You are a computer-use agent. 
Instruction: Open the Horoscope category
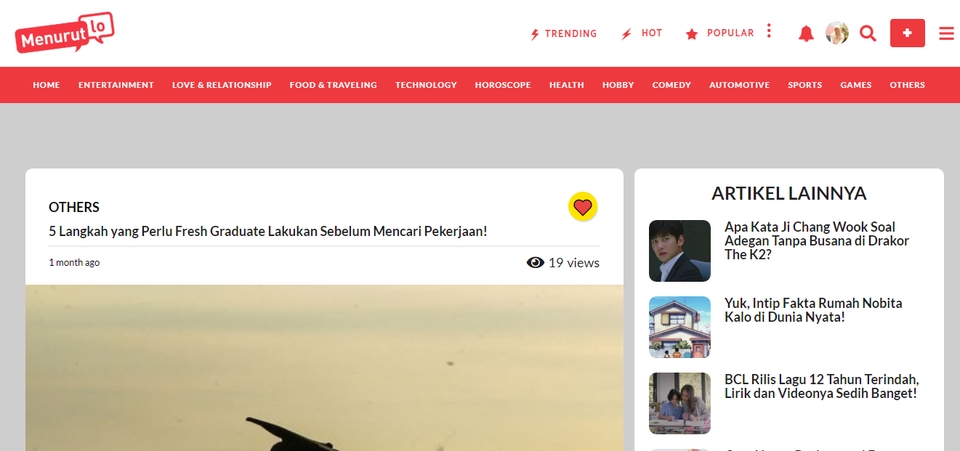click(x=503, y=85)
